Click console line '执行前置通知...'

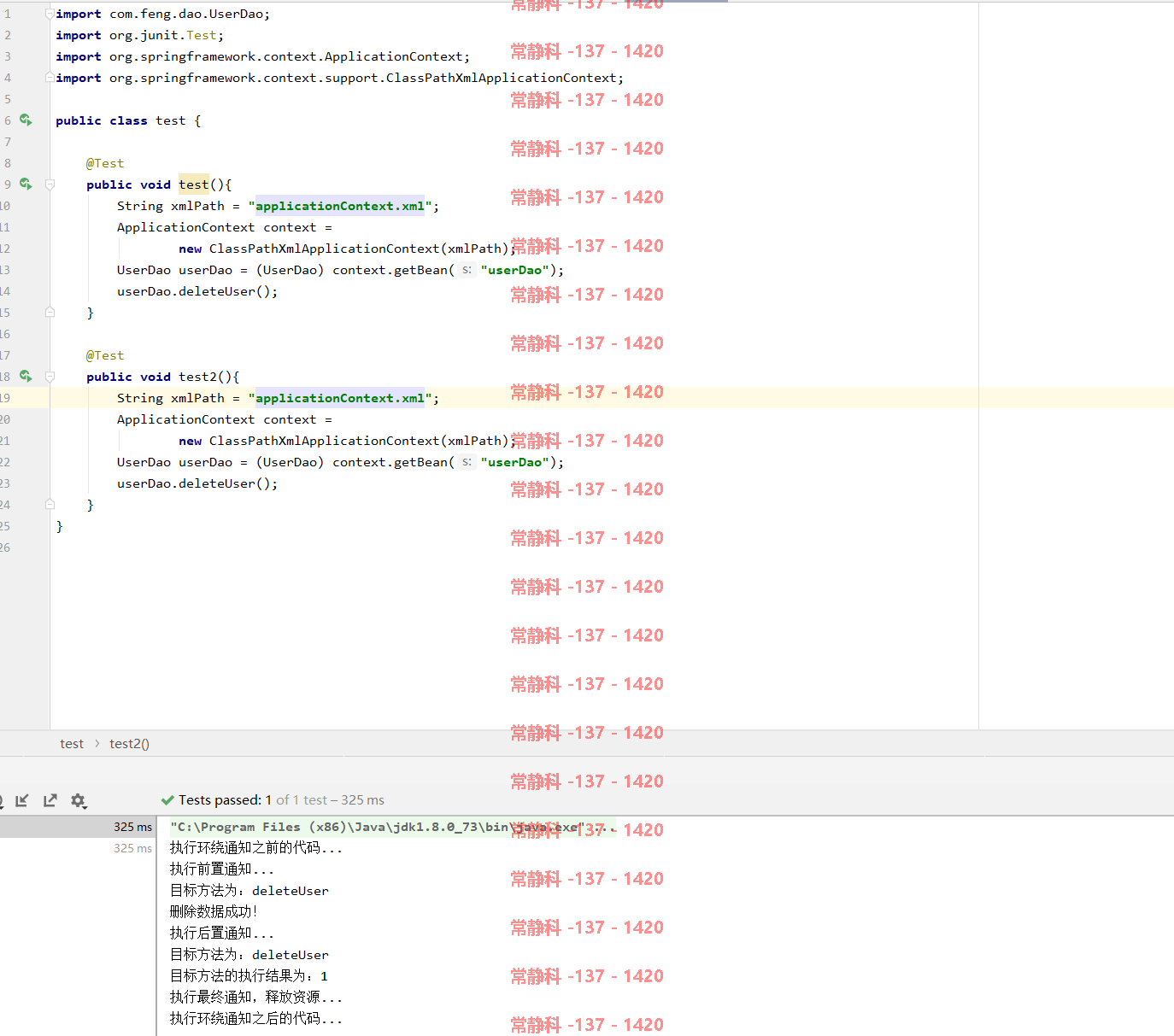point(222,869)
